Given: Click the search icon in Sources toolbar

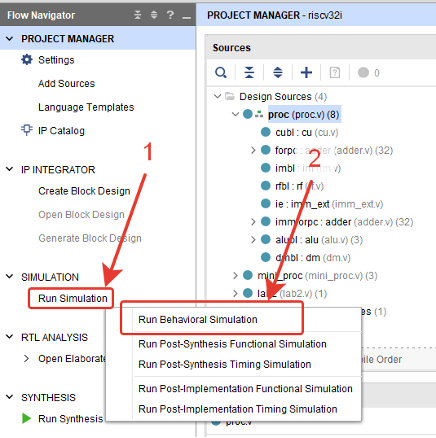Looking at the screenshot, I should (221, 72).
